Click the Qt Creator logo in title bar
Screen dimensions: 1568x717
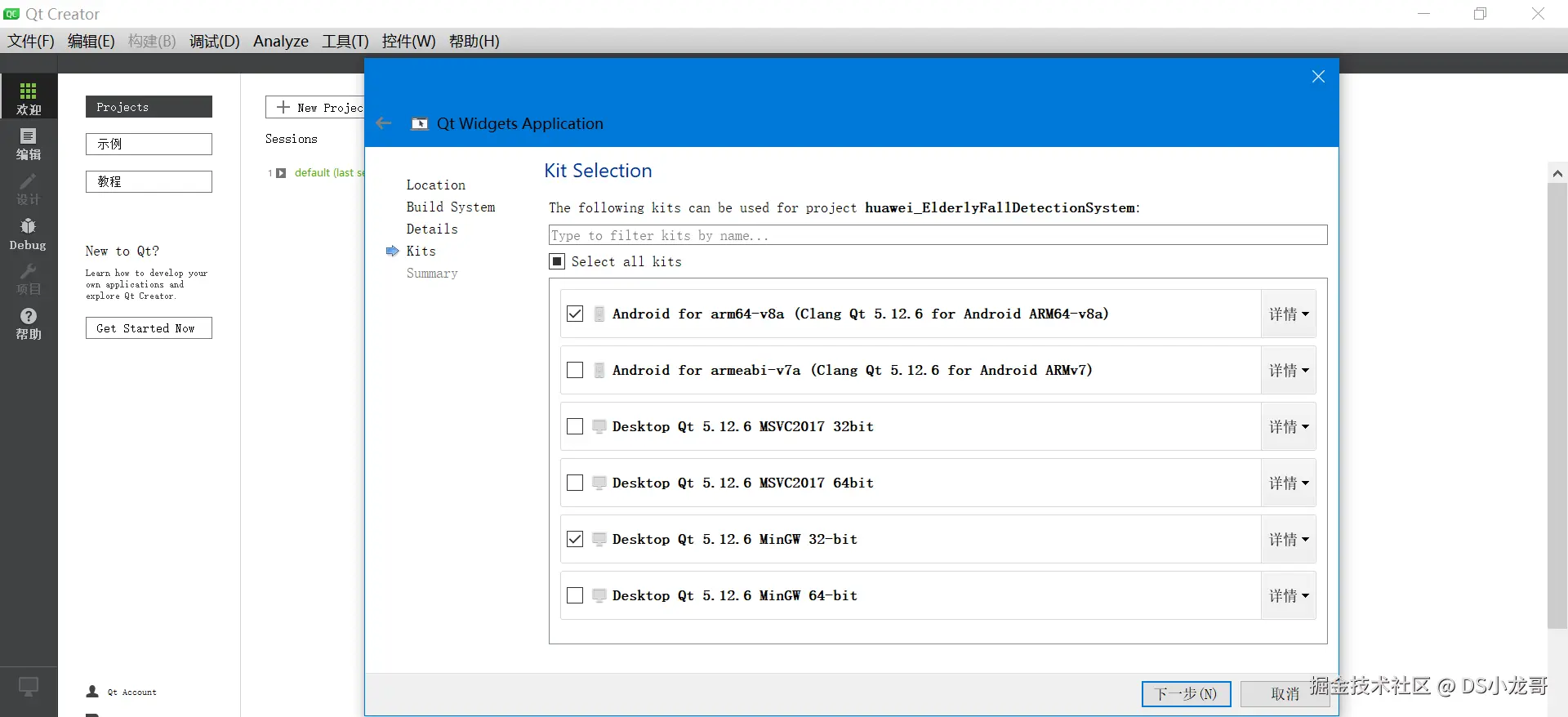tap(11, 14)
